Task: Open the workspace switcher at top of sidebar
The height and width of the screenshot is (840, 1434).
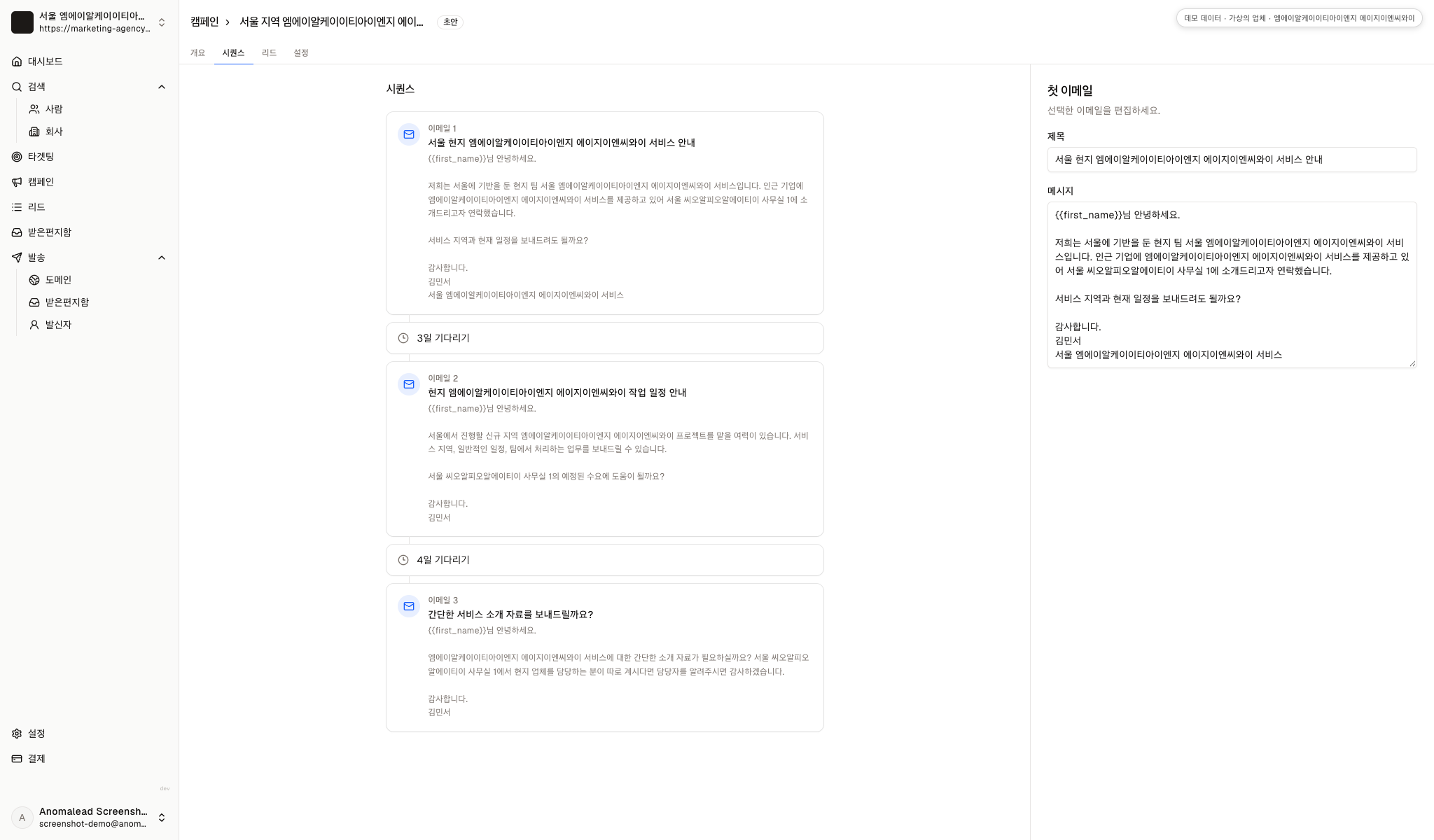Action: click(x=89, y=22)
